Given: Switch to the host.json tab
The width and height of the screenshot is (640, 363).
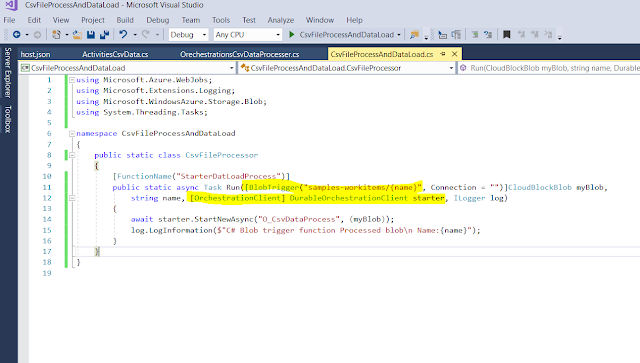Looking at the screenshot, I should pyautogui.click(x=36, y=54).
